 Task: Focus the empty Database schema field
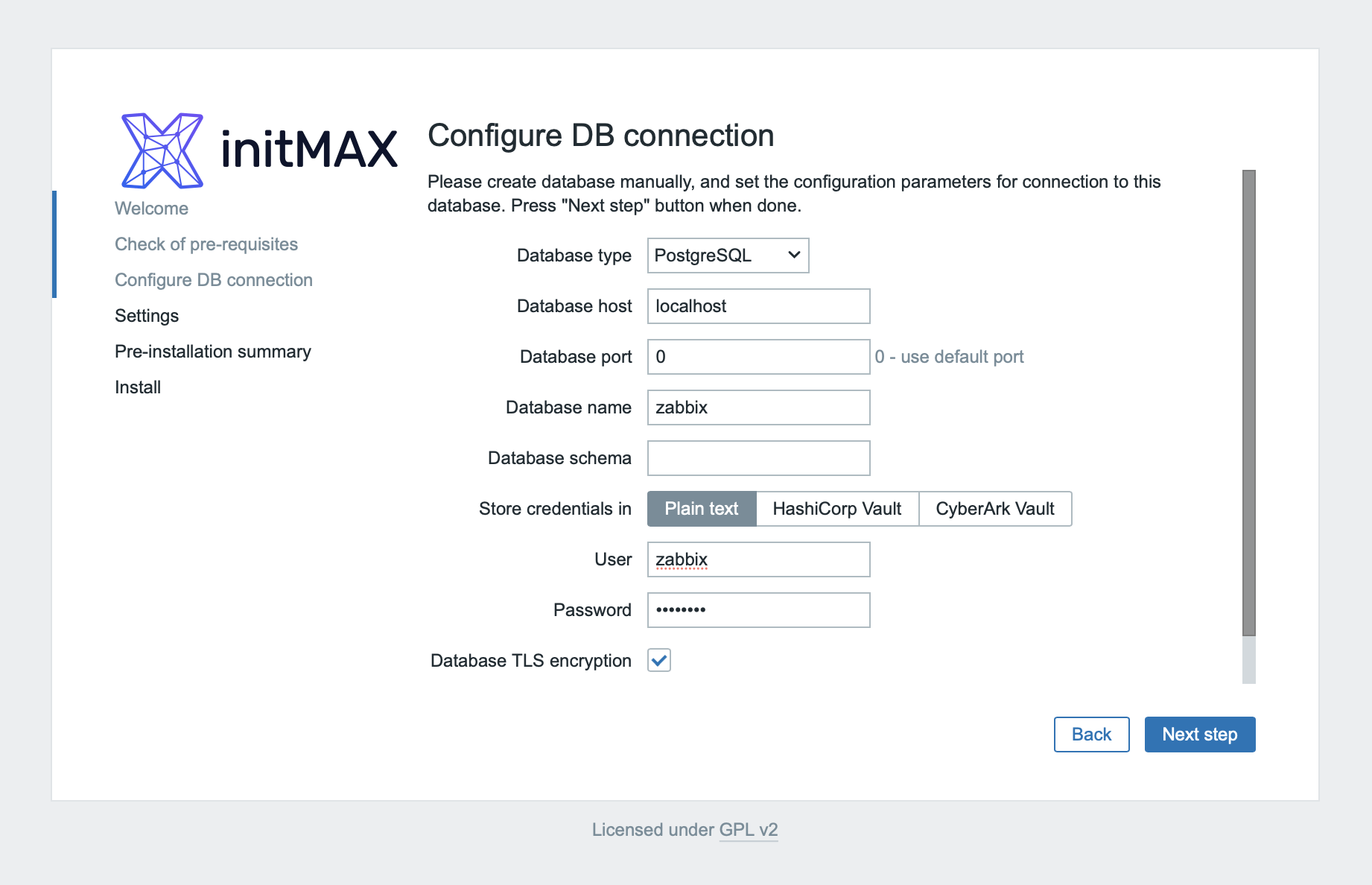click(x=758, y=458)
